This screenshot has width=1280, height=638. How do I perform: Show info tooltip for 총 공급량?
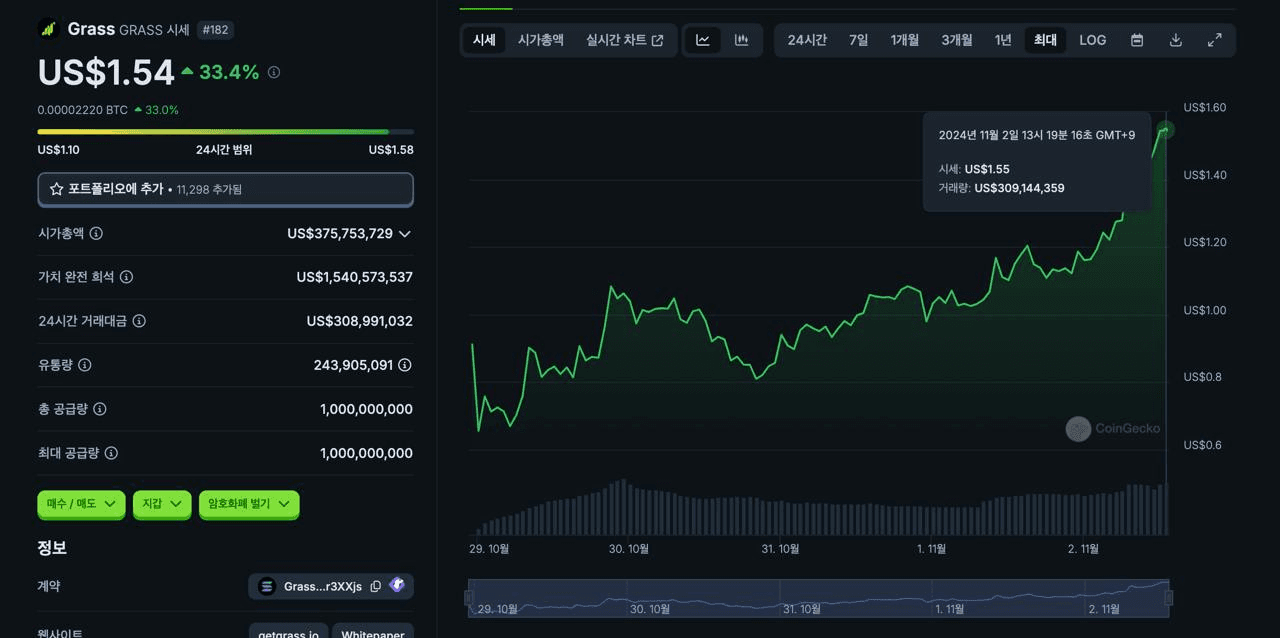click(100, 409)
